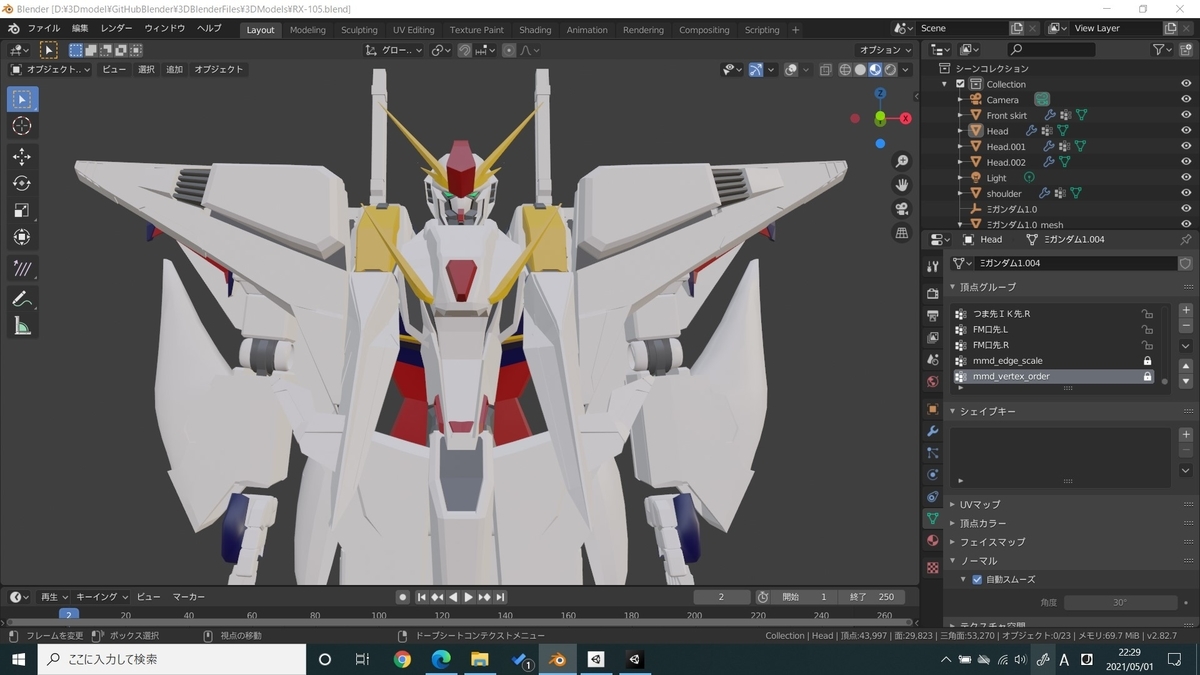Pick the Annotate pen tool

point(22,298)
